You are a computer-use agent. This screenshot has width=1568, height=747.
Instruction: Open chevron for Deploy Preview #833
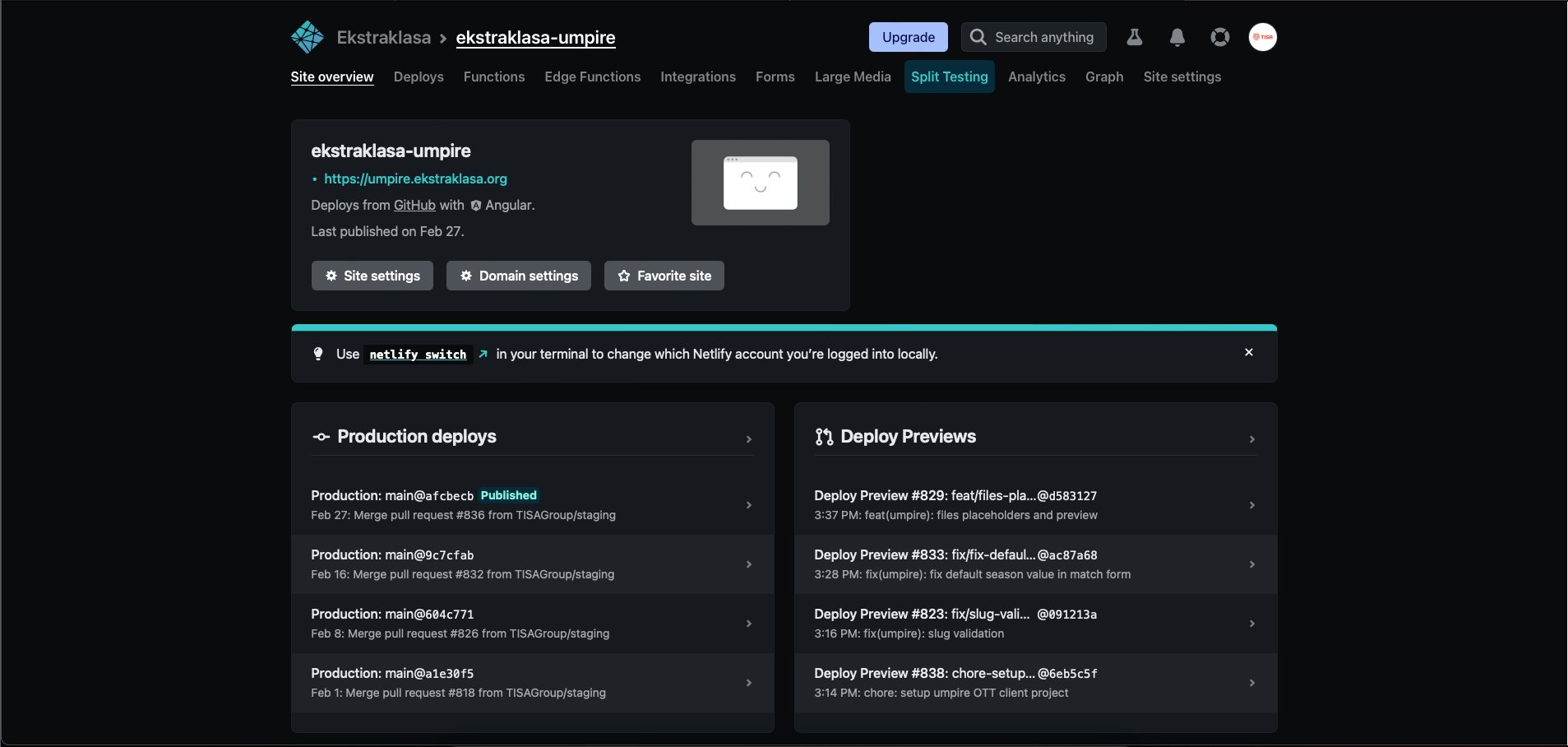tap(1252, 564)
